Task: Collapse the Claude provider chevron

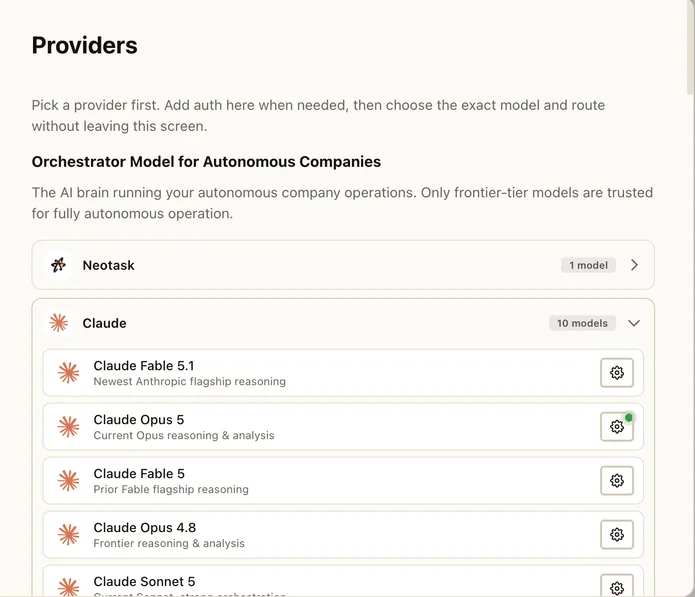Action: pyautogui.click(x=634, y=323)
